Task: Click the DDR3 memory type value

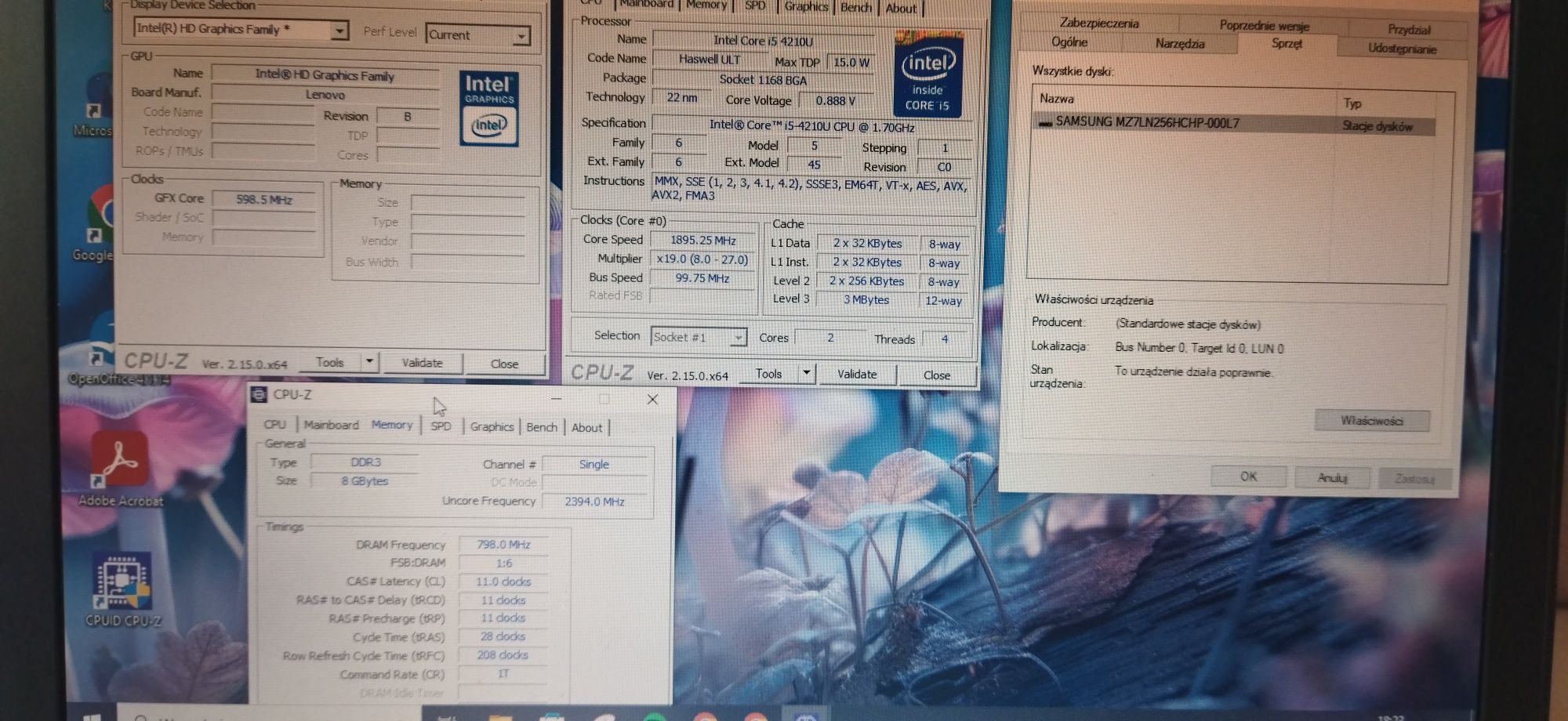Action: (365, 462)
